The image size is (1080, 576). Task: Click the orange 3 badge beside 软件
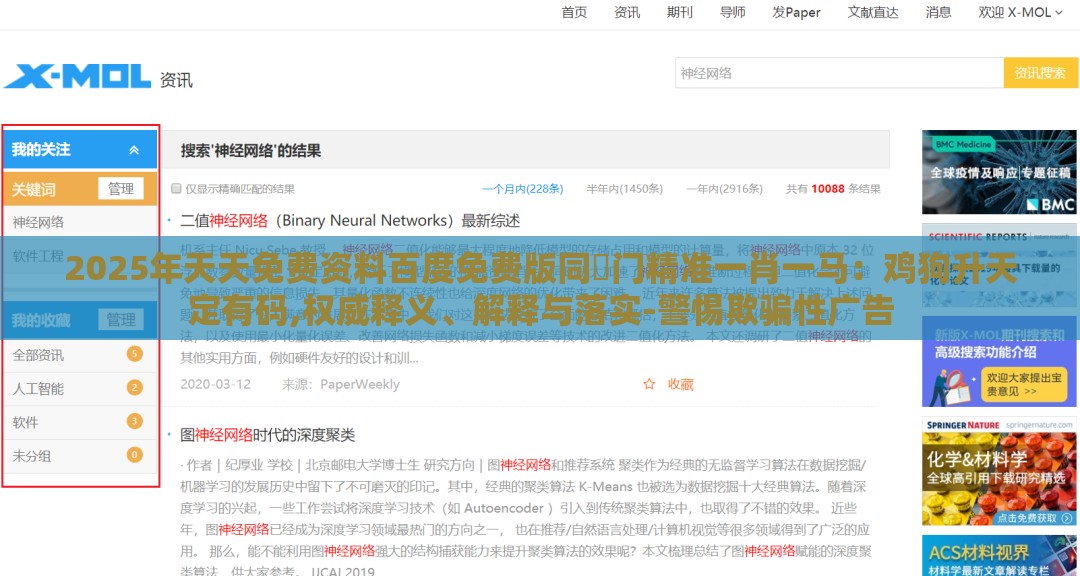pos(134,421)
